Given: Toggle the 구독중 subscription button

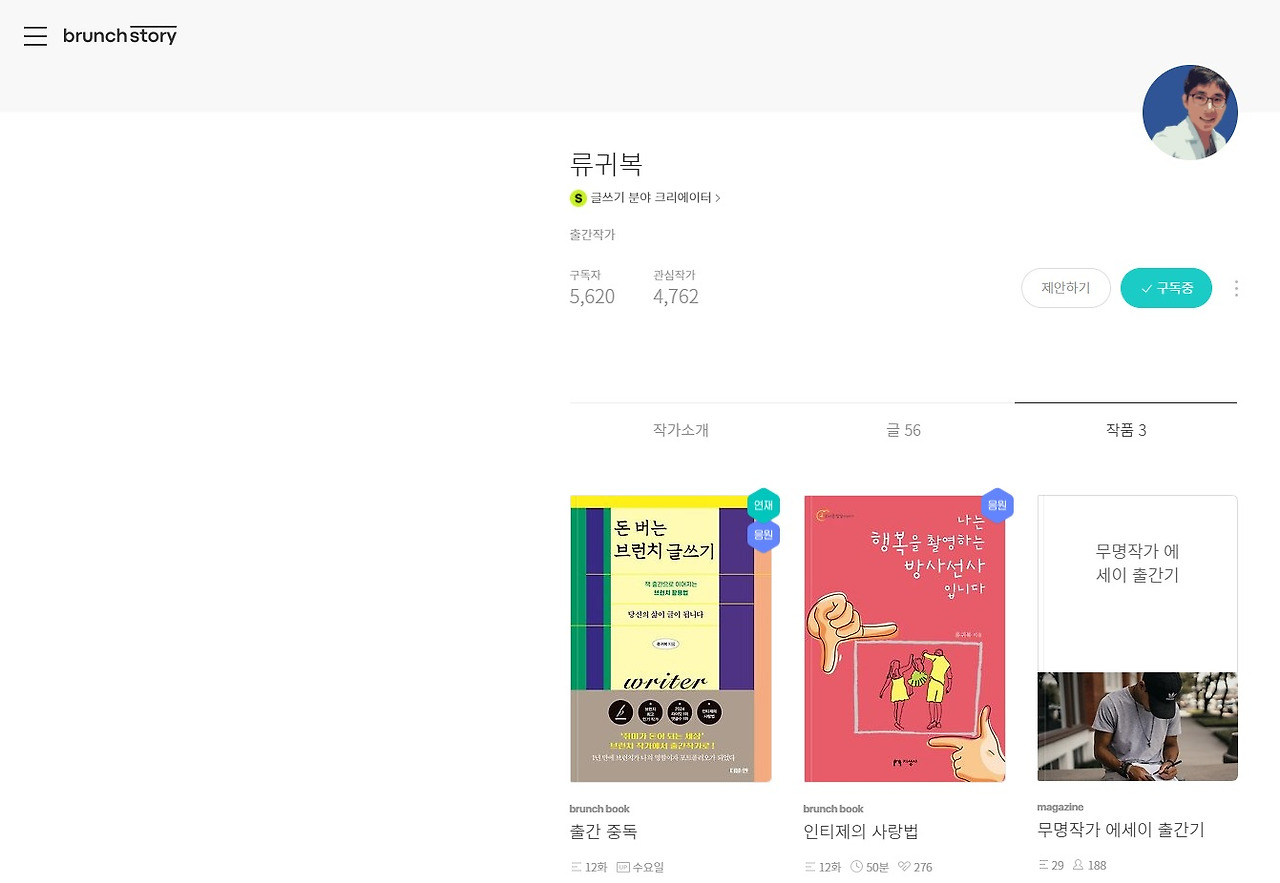Looking at the screenshot, I should [1166, 288].
